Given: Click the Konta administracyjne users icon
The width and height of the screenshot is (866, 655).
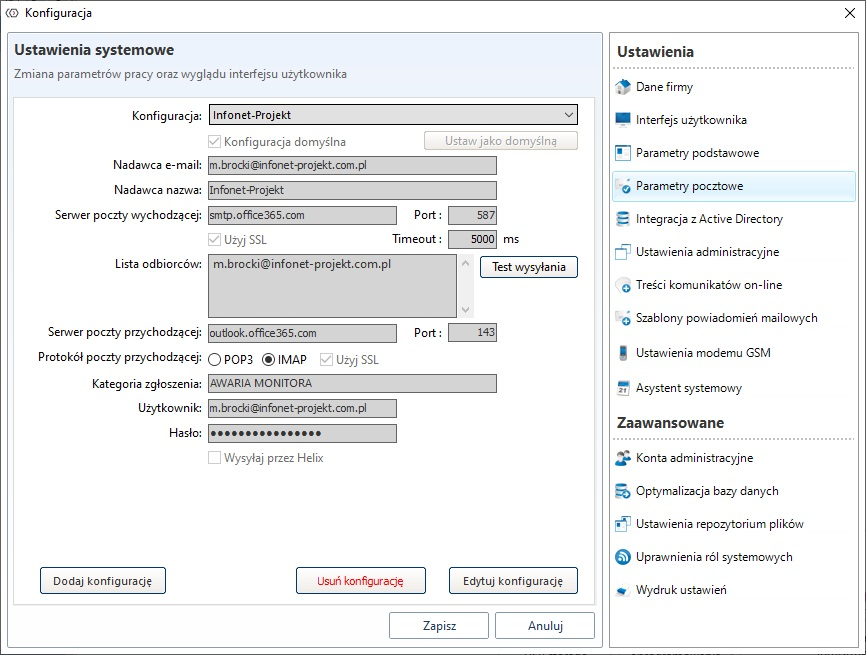Looking at the screenshot, I should (623, 458).
